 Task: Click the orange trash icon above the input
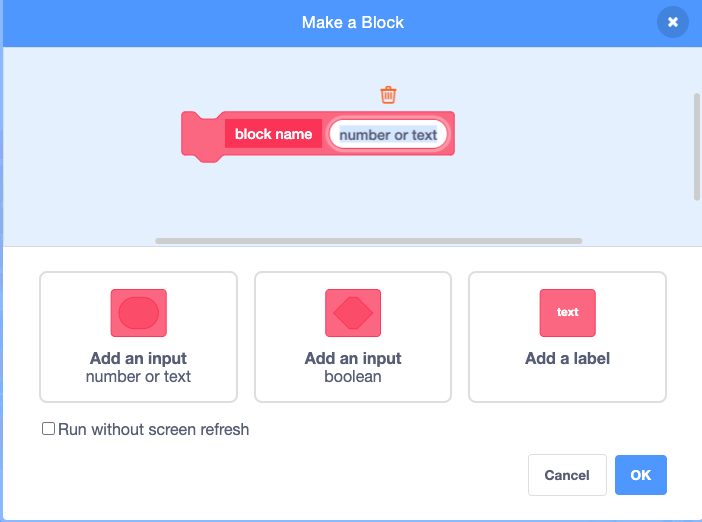click(x=388, y=95)
